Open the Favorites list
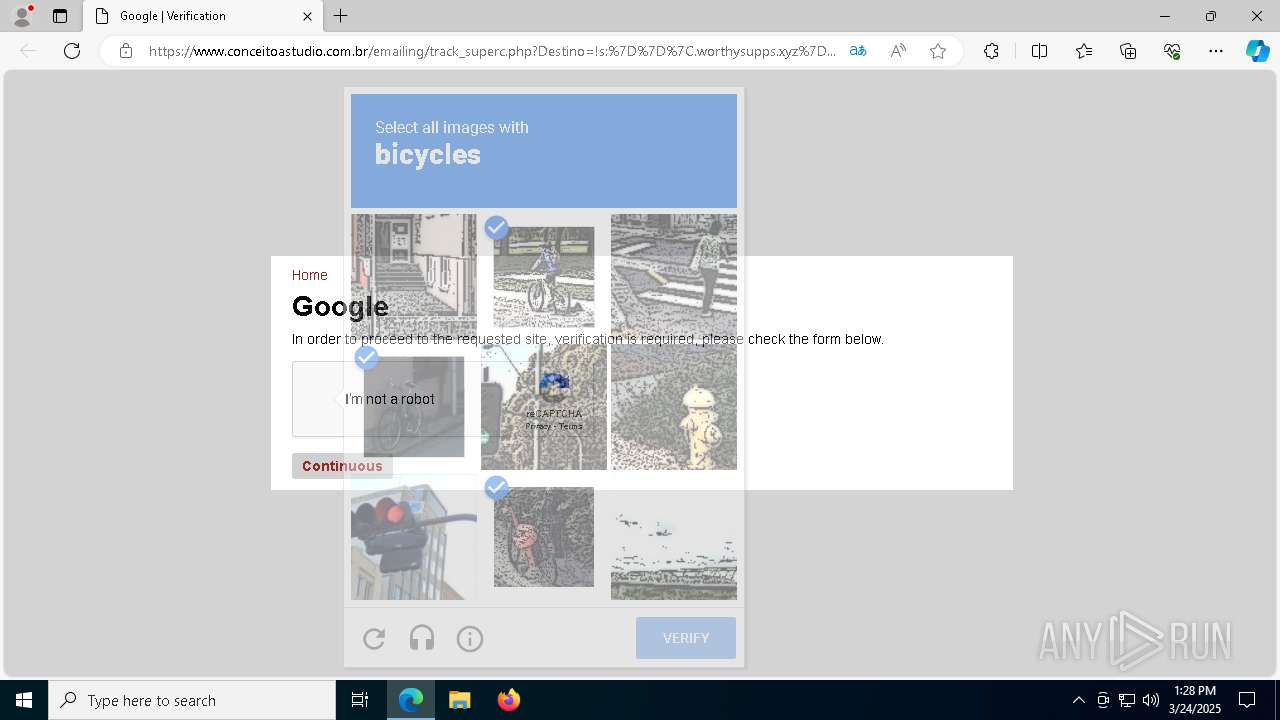The image size is (1280, 720). point(1084,51)
